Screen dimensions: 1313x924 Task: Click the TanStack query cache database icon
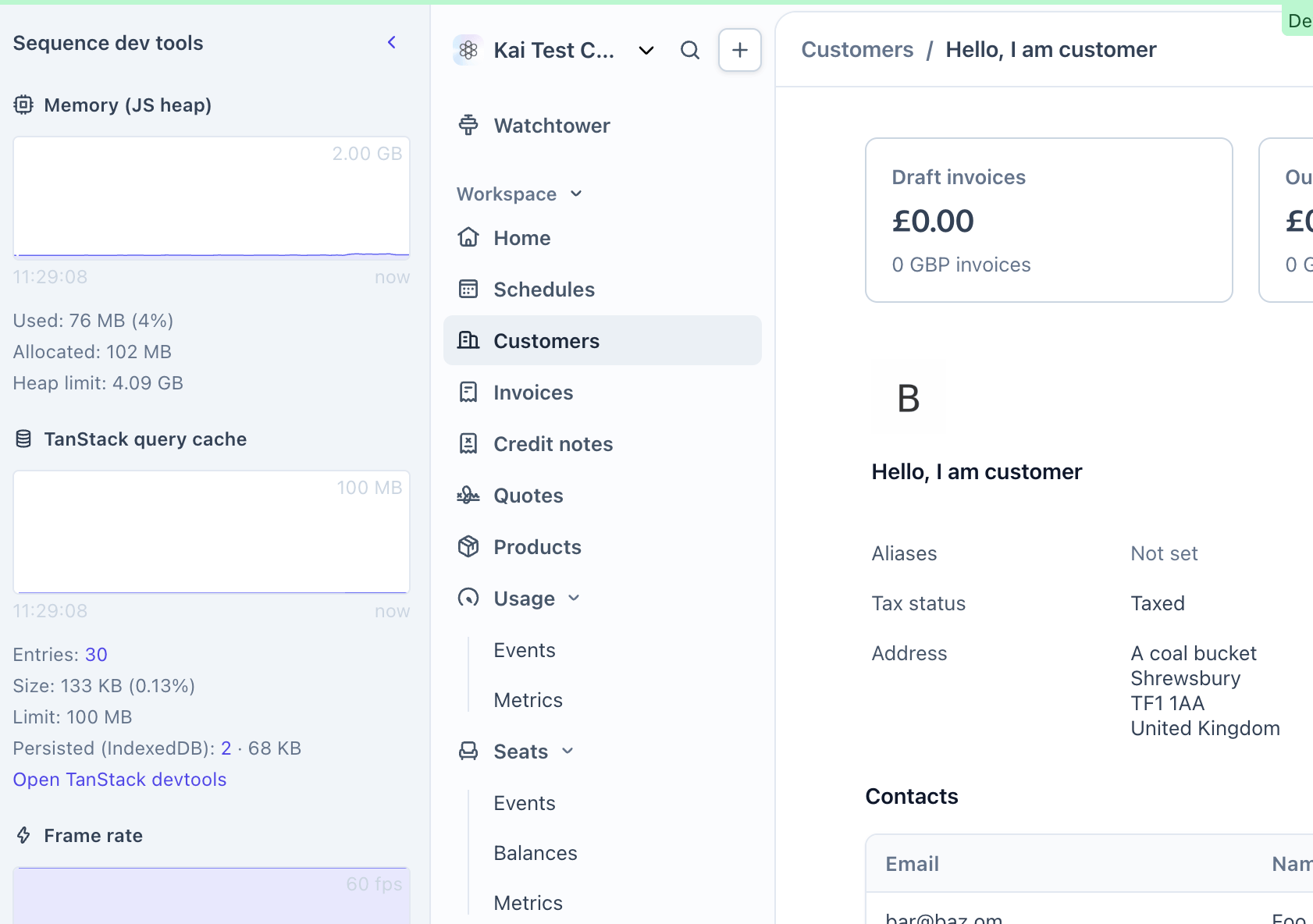tap(23, 439)
